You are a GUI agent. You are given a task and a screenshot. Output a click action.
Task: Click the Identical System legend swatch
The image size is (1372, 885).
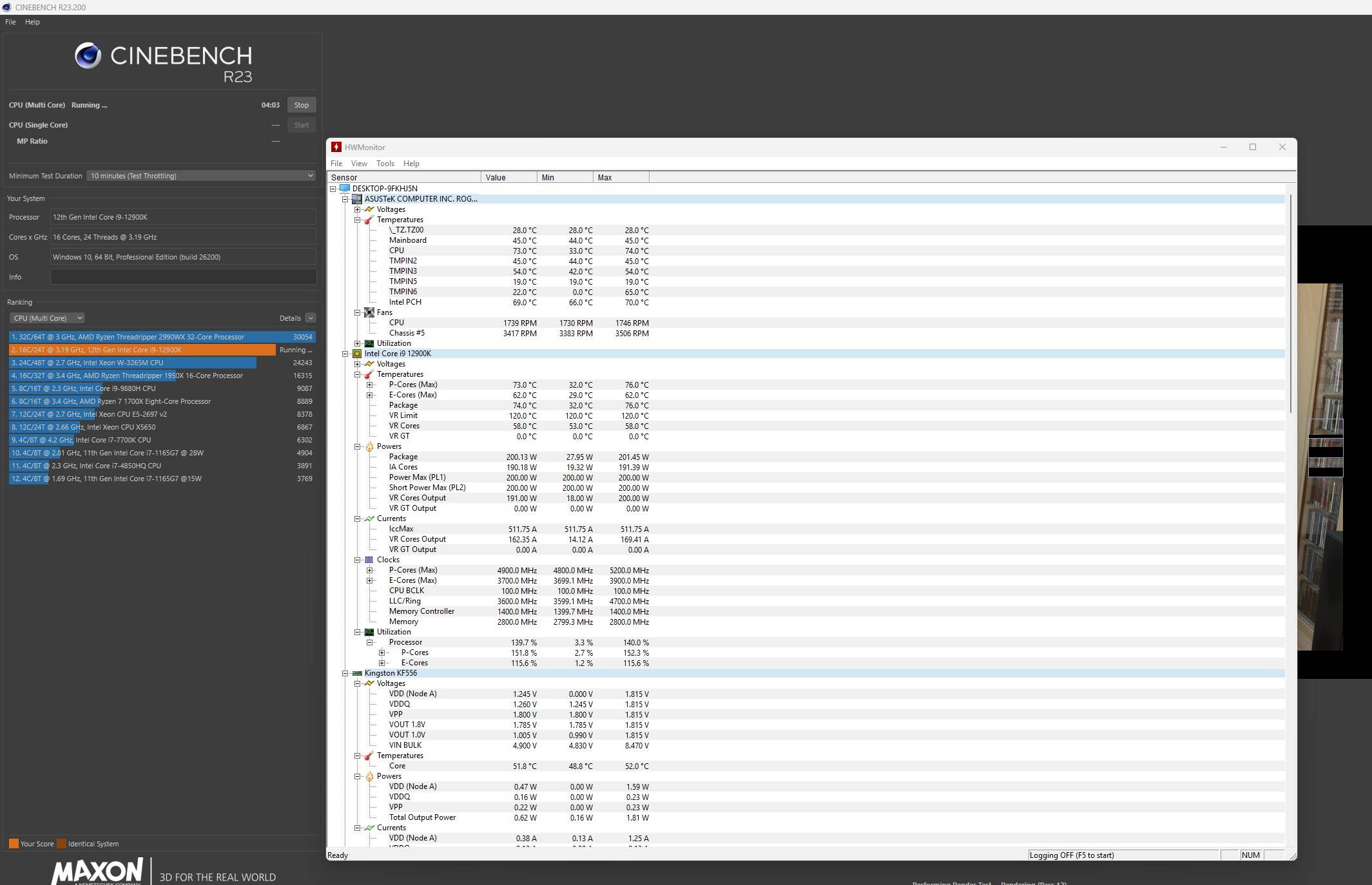pos(61,844)
